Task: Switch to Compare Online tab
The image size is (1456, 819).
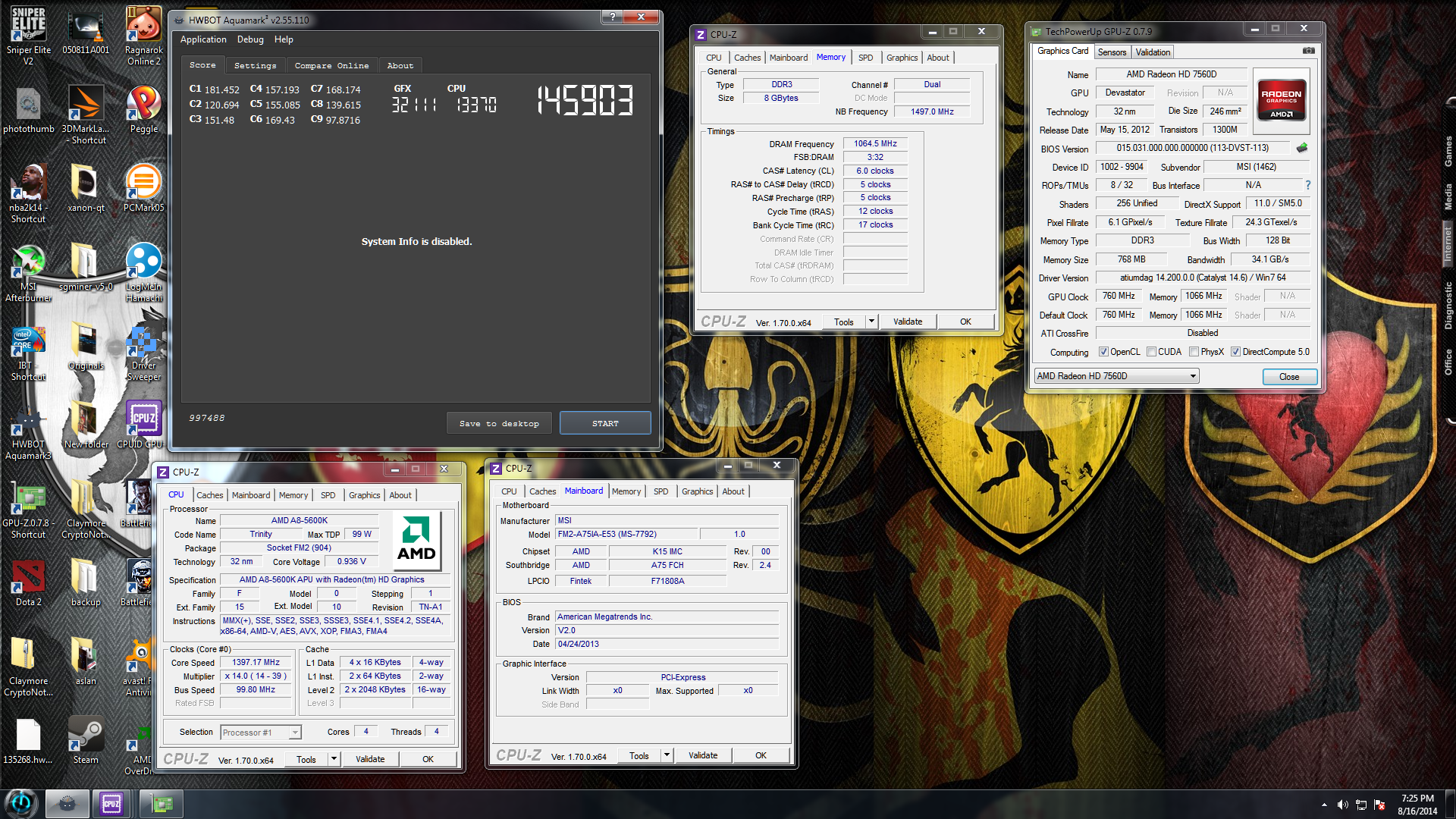Action: click(331, 66)
